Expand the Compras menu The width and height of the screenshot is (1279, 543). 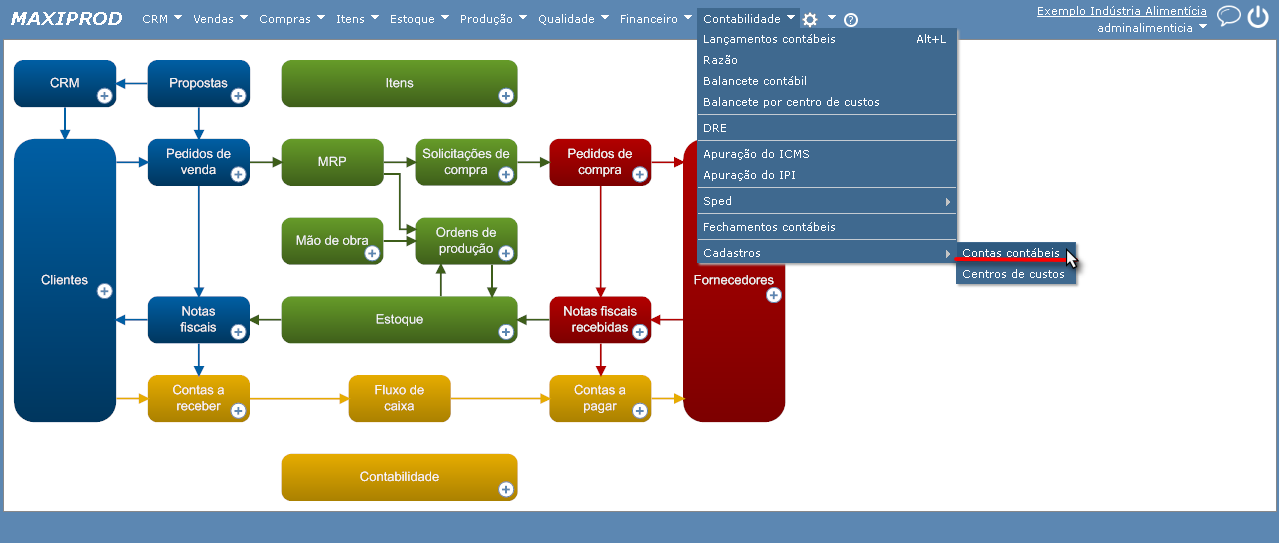pyautogui.click(x=292, y=19)
